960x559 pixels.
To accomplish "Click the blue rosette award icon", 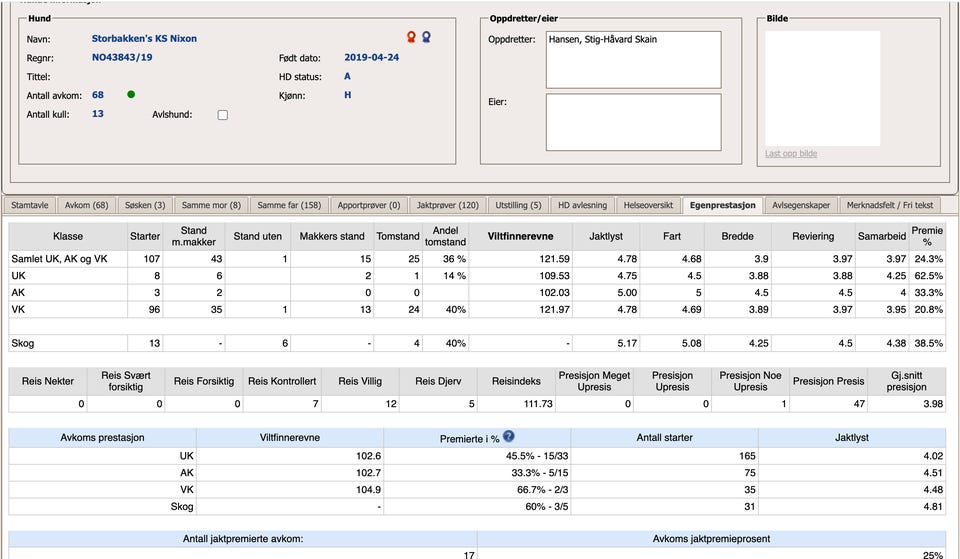I will click(426, 38).
